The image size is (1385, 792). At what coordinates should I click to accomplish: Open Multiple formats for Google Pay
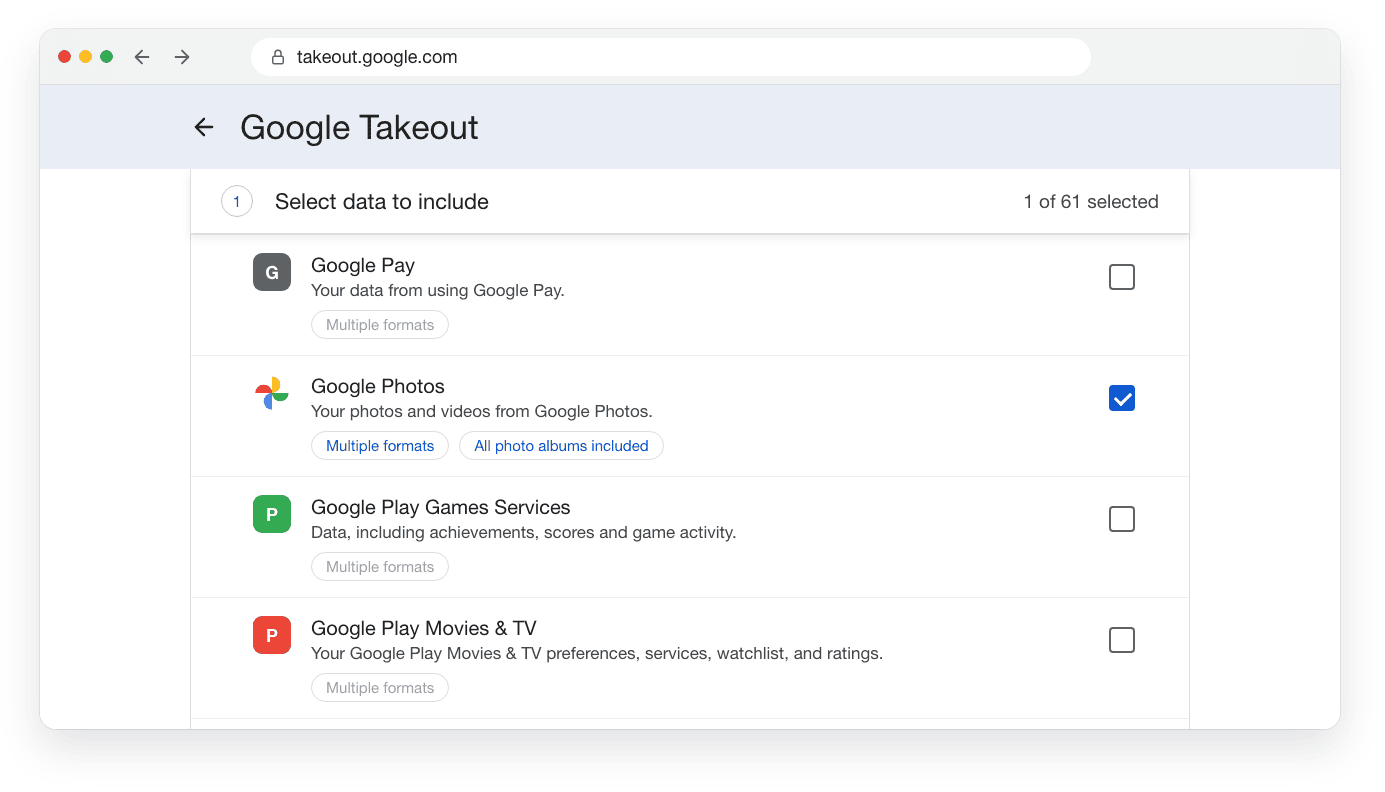pyautogui.click(x=380, y=325)
